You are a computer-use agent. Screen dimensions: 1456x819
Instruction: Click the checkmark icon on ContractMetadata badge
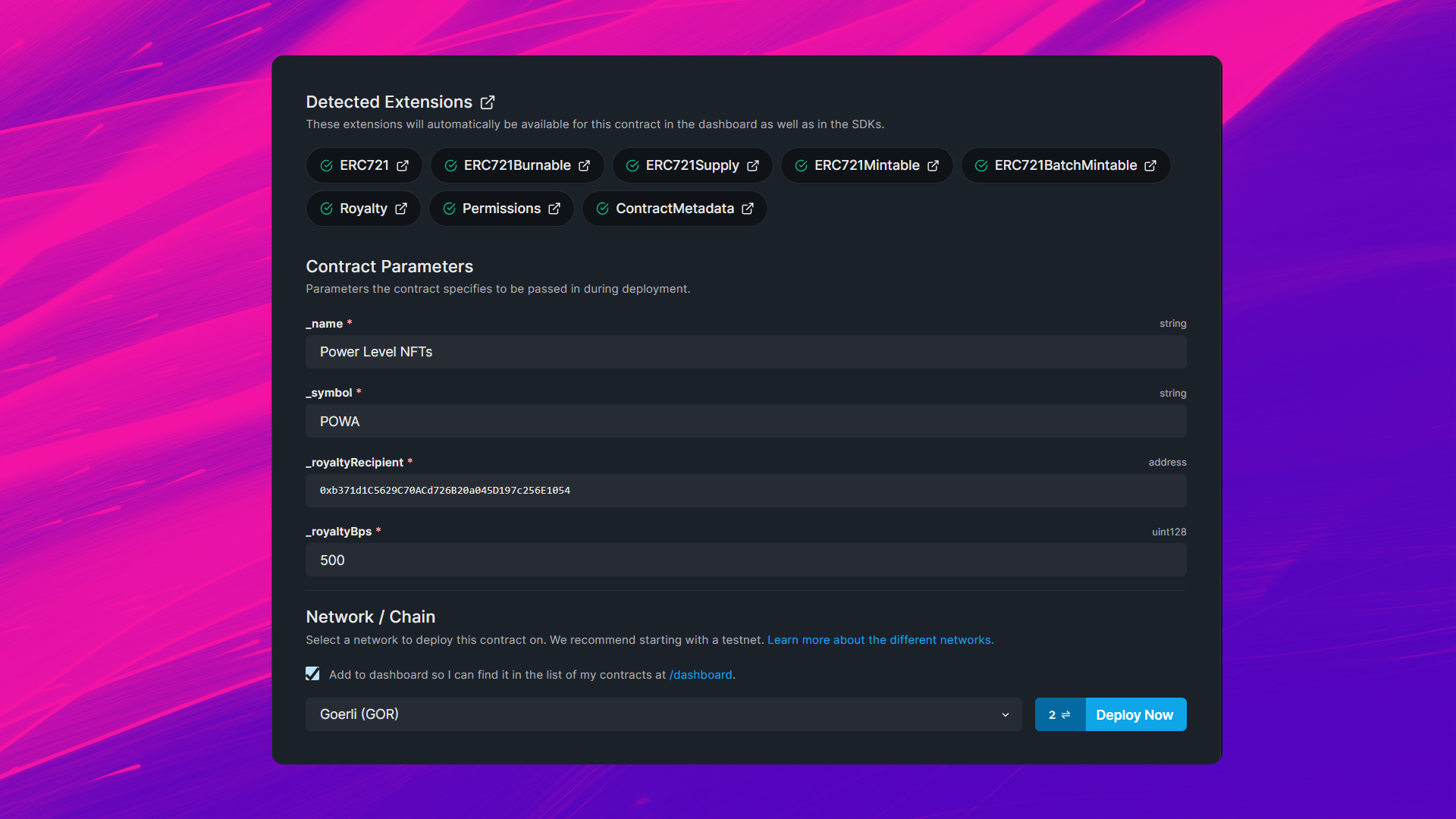coord(601,209)
